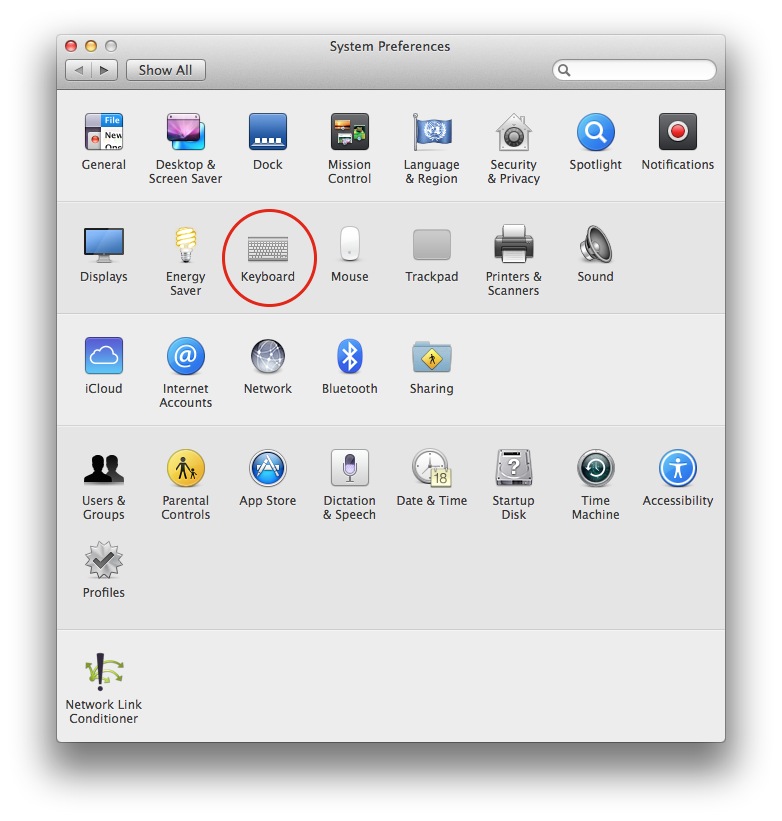Close the System Preferences window
The width and height of the screenshot is (782, 821).
tap(71, 46)
